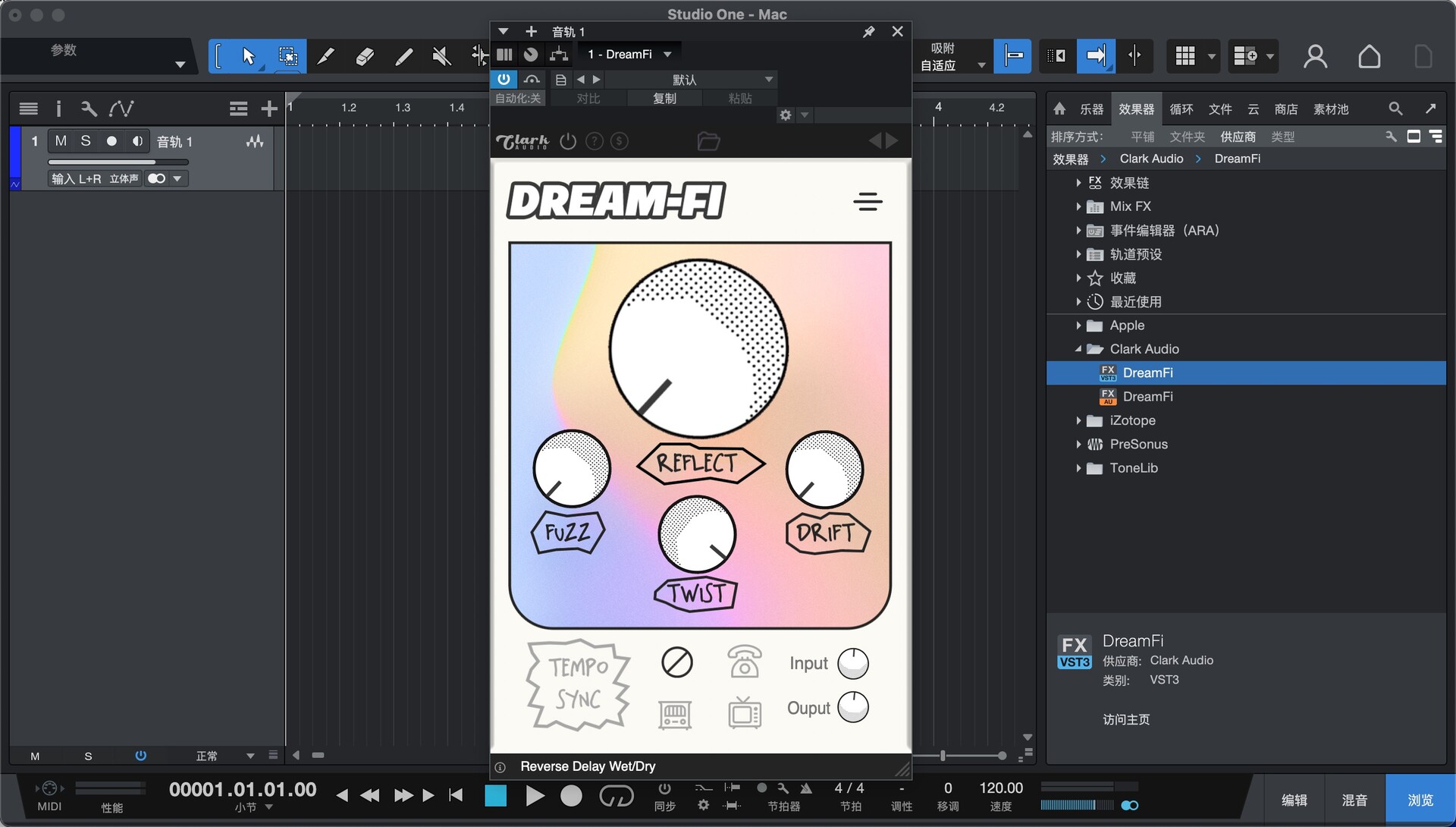Open the 商店 browser tab
Screen dimensions: 1456x827
pos(1285,109)
